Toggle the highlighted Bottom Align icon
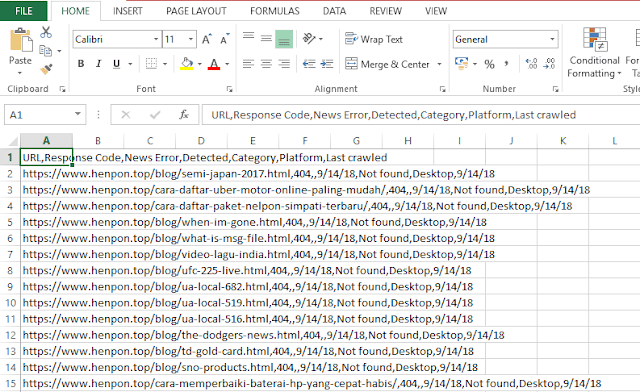 pos(284,39)
